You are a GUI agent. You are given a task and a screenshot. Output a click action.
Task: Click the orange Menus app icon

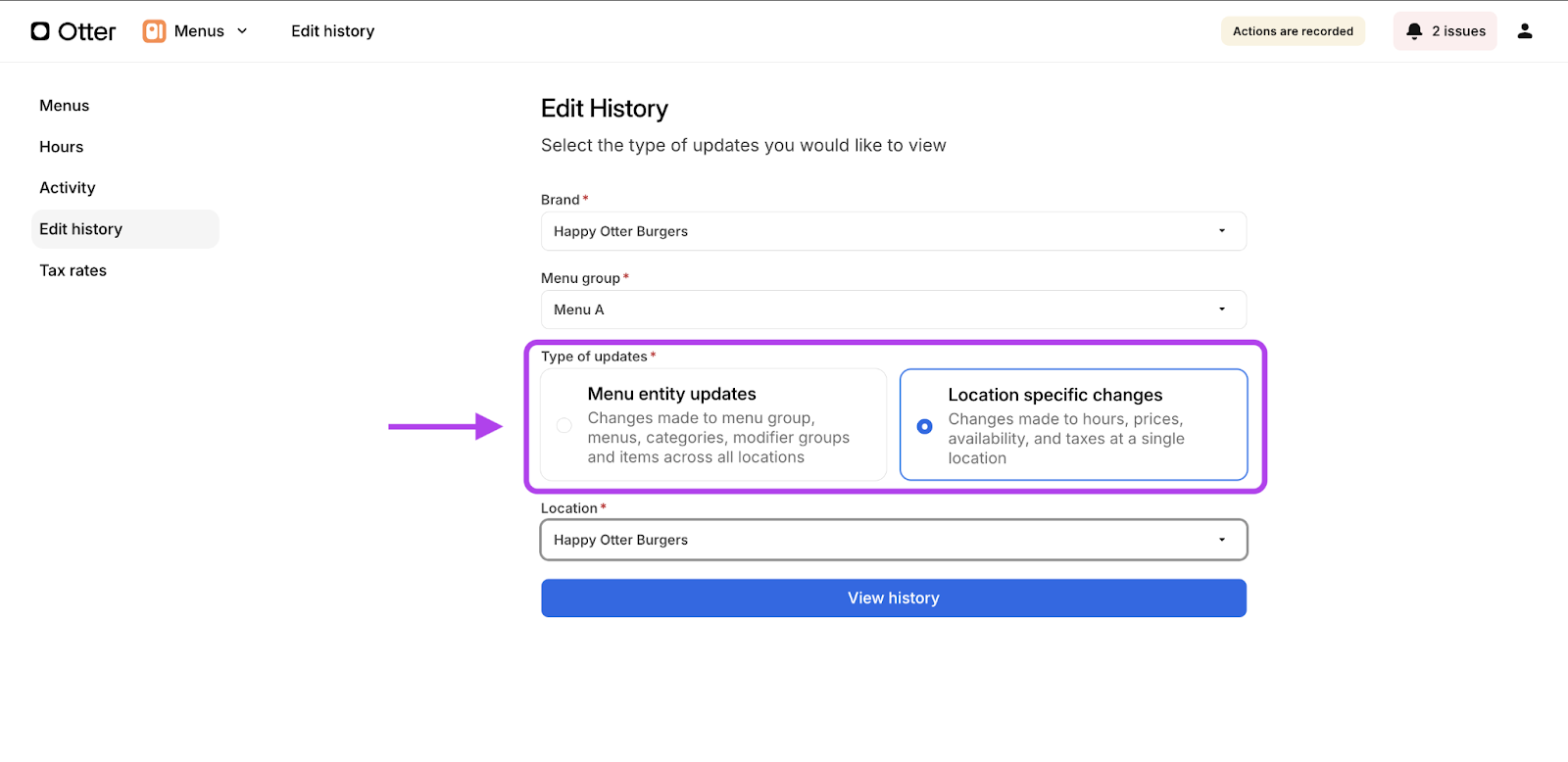coord(154,31)
